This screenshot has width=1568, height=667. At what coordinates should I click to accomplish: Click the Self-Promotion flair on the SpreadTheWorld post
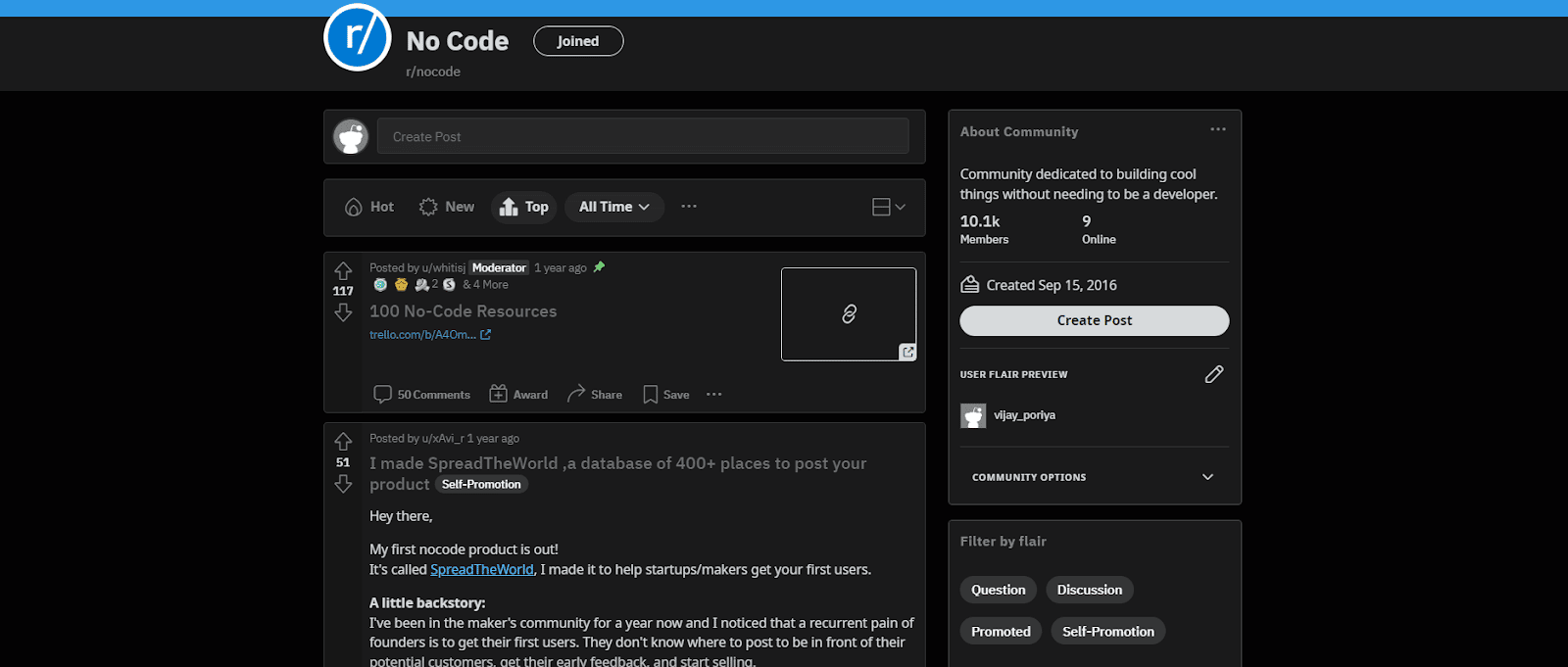(x=481, y=485)
